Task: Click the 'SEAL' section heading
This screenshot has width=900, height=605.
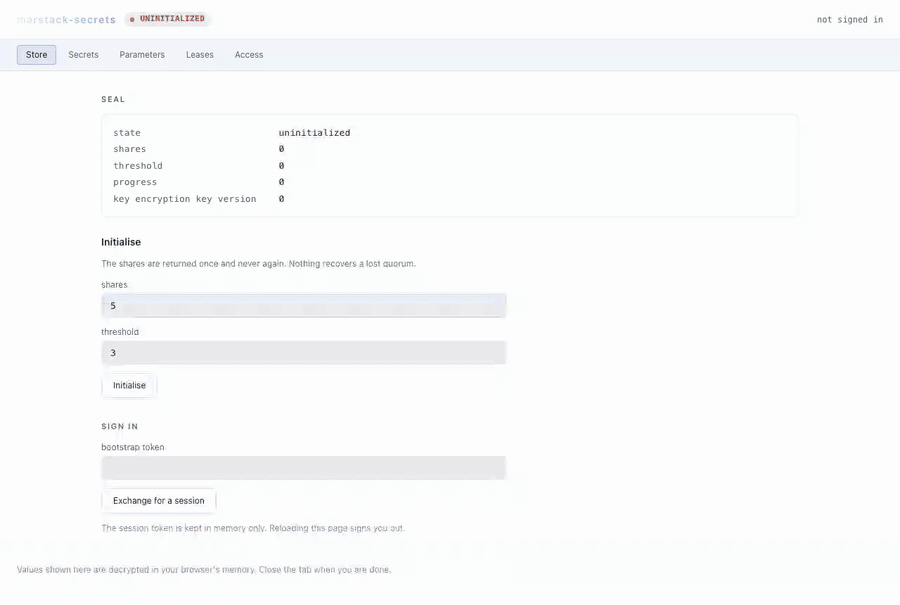Action: tap(113, 99)
